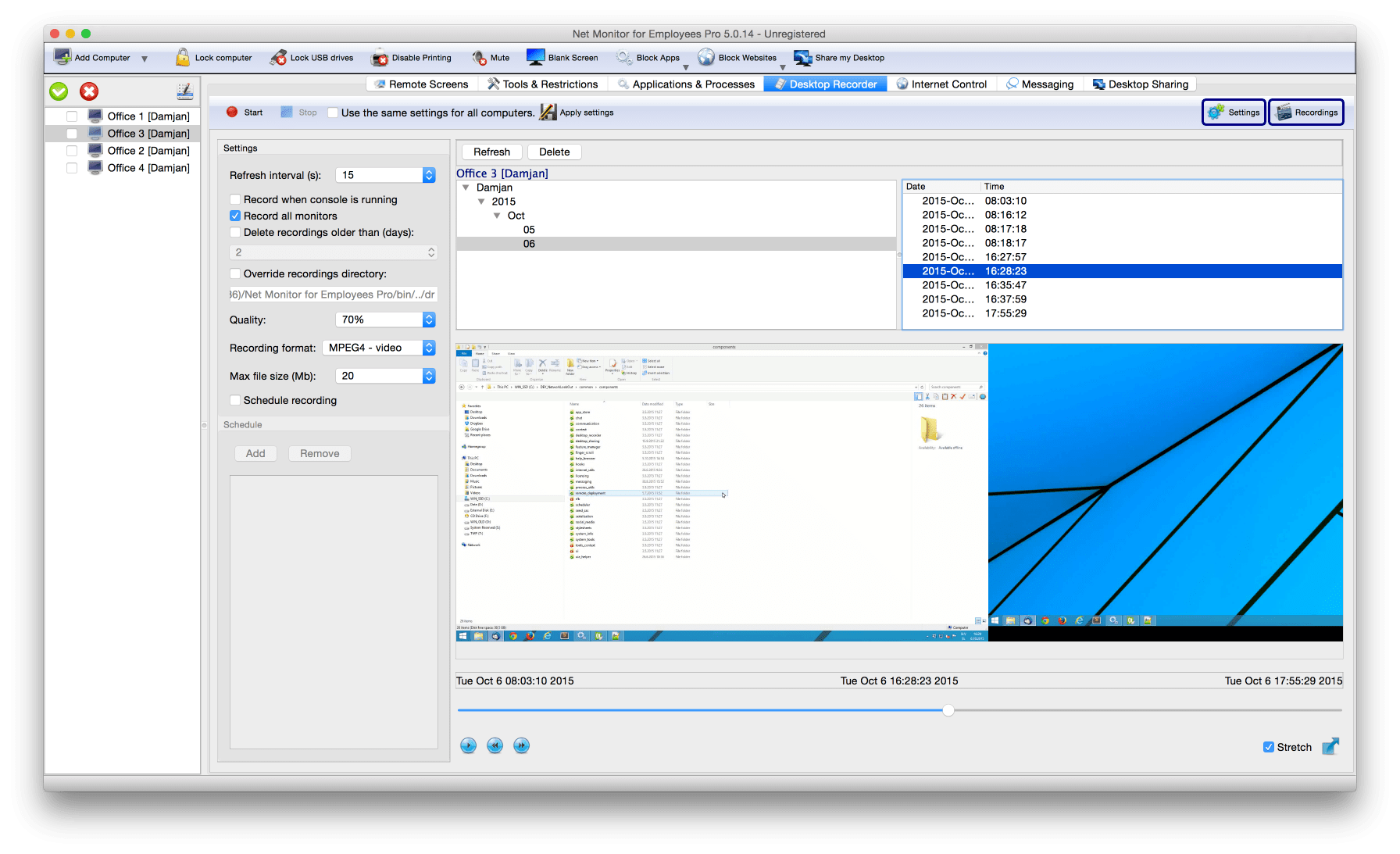
Task: Enable Record when console is running
Action: click(235, 199)
